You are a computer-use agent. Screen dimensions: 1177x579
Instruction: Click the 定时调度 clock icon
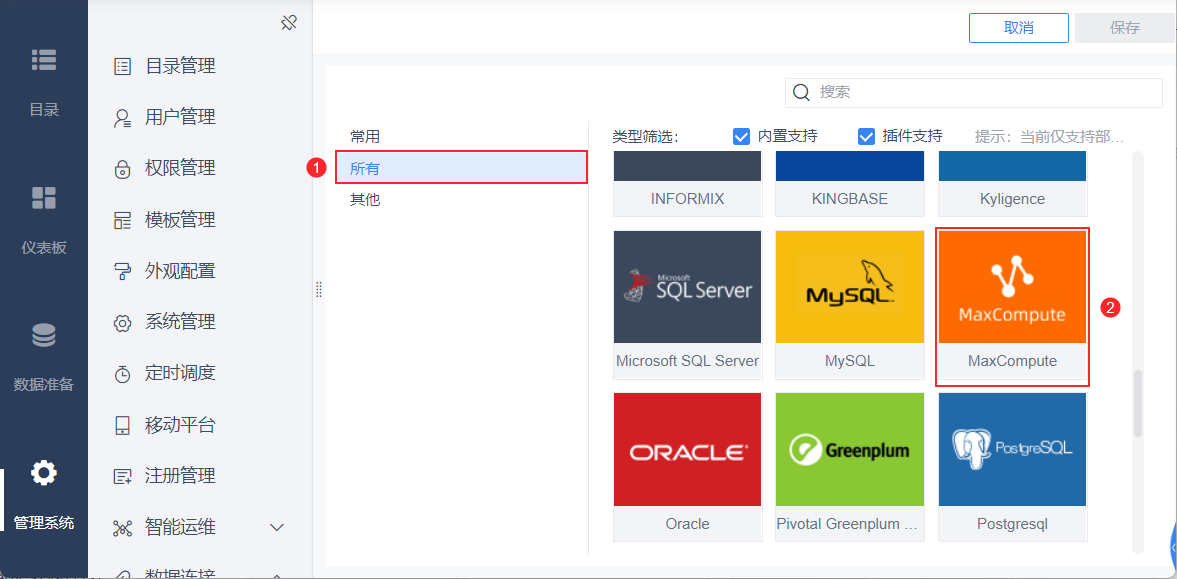click(122, 373)
